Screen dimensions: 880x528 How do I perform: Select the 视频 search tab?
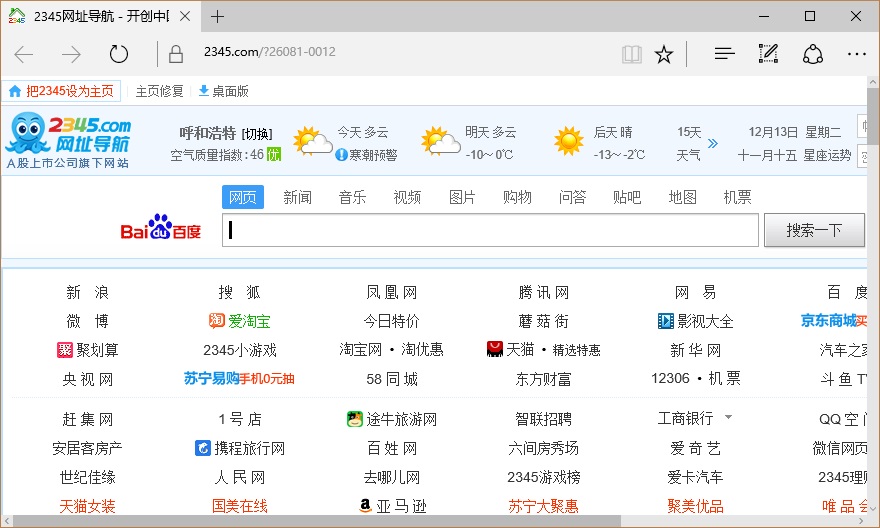(x=407, y=197)
